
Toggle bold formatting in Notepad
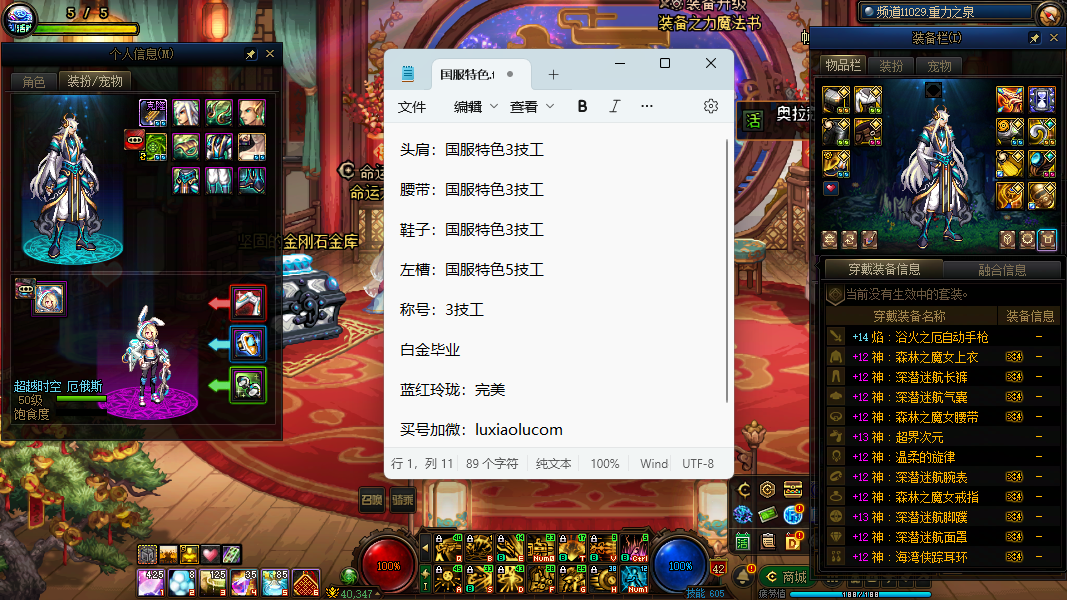(582, 106)
